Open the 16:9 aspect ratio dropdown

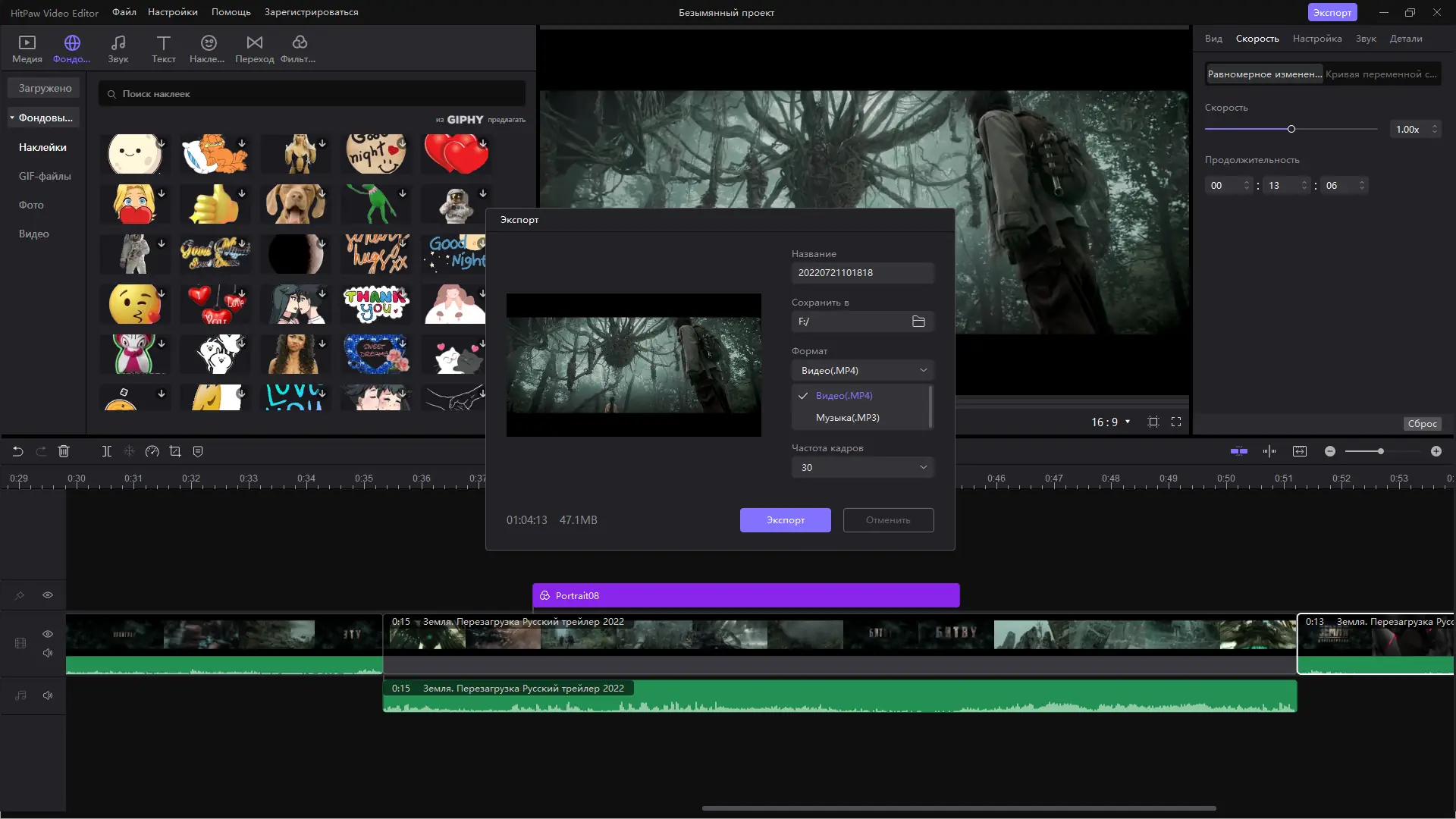[x=1110, y=422]
